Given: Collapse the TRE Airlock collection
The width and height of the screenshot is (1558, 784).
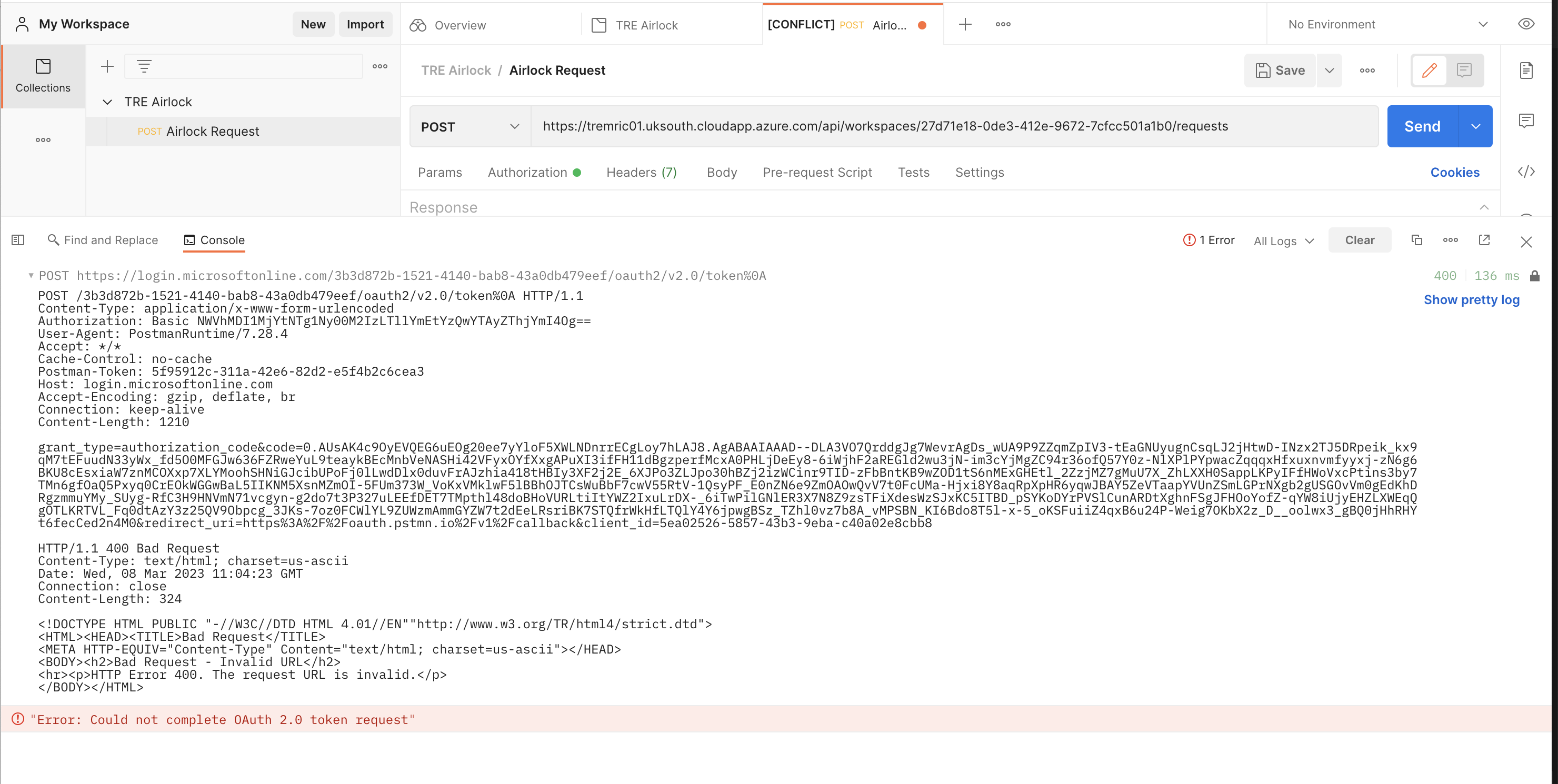Looking at the screenshot, I should click(107, 102).
